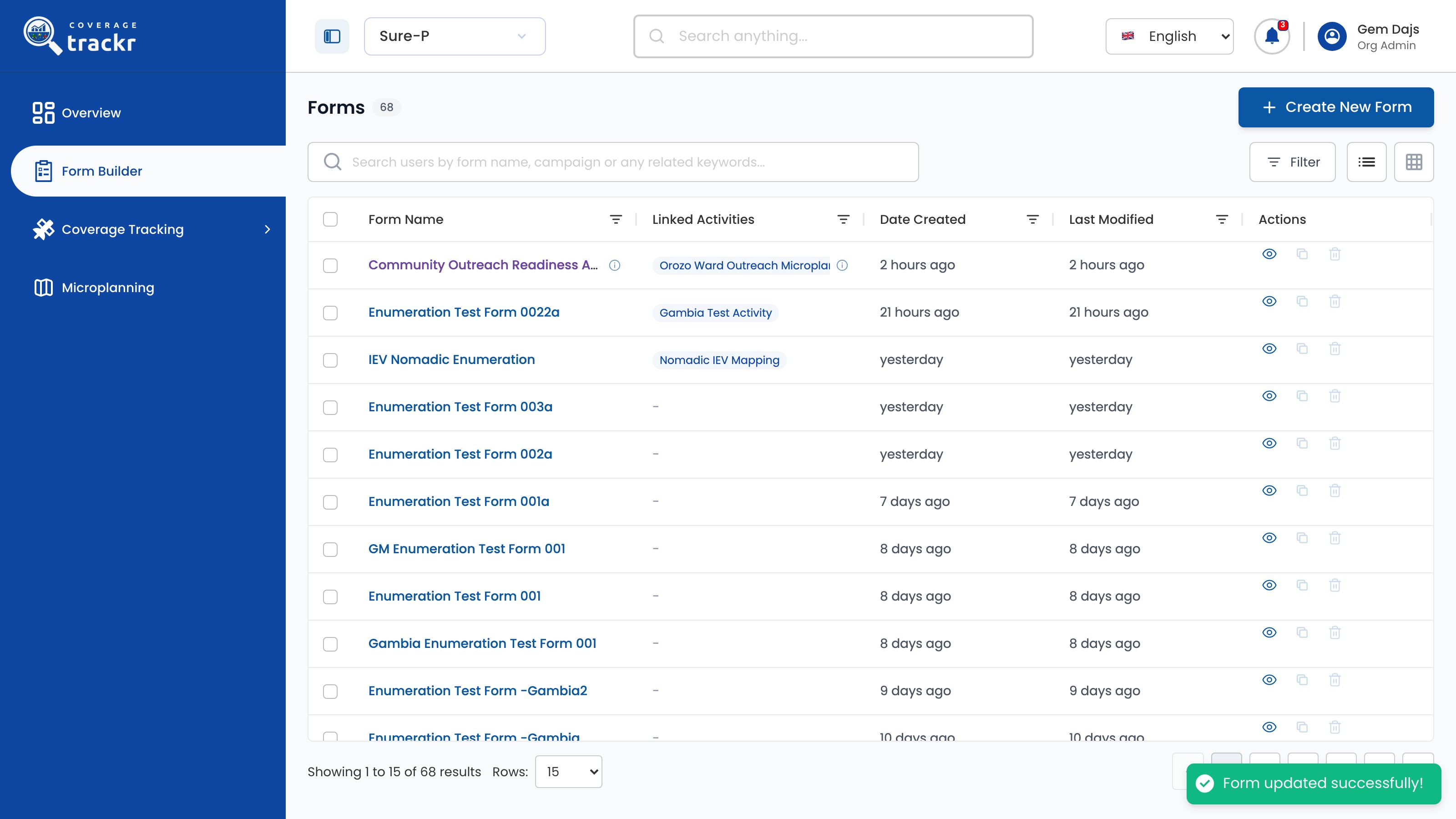1456x819 pixels.
Task: Open the English language selector
Action: click(x=1169, y=36)
